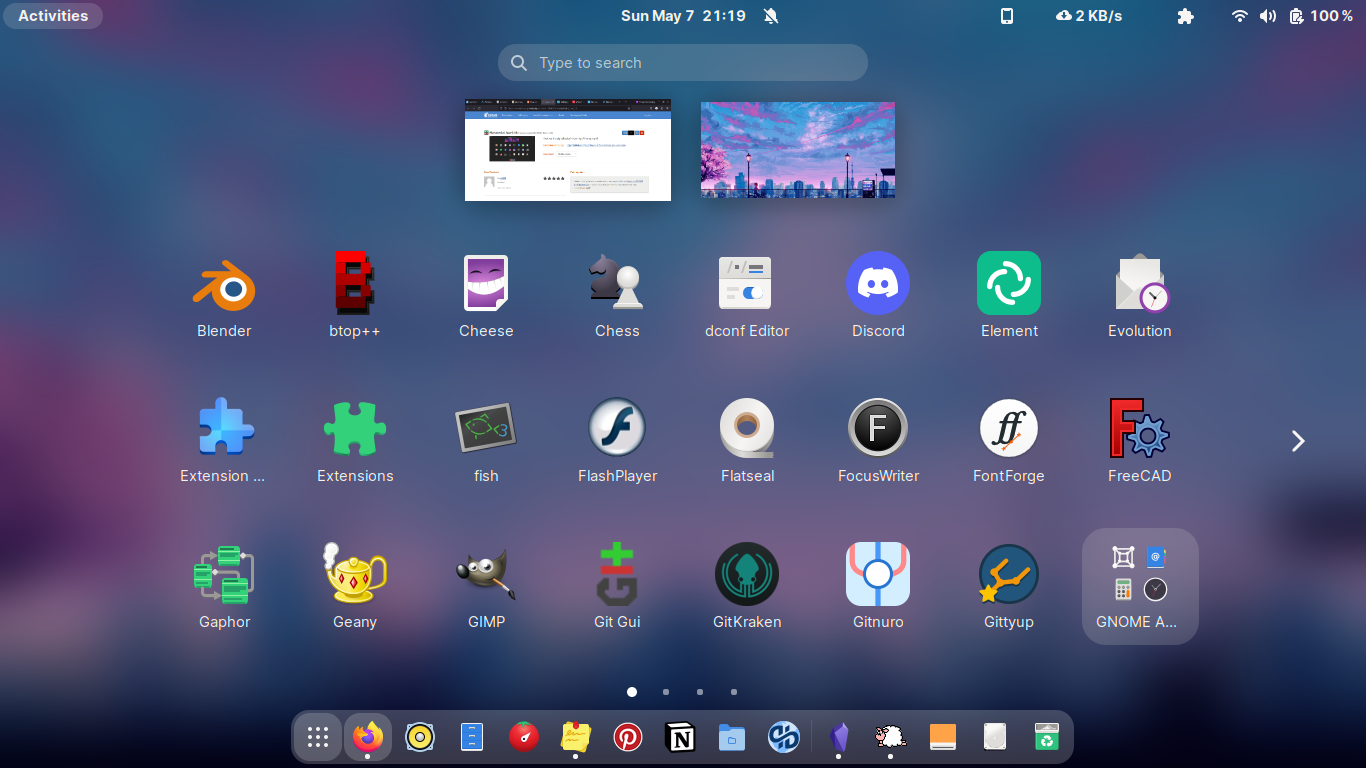Open the white disk icon in dock
The height and width of the screenshot is (768, 1366).
[x=995, y=738]
